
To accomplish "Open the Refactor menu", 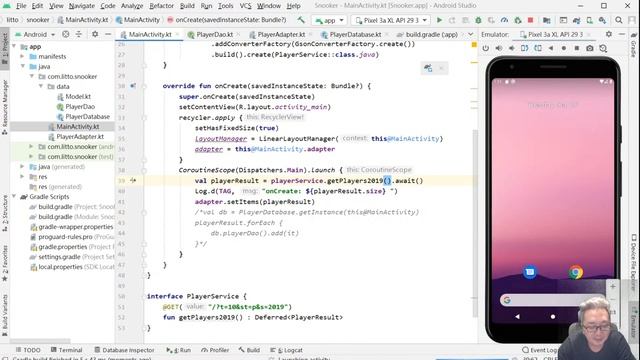I will [161, 6].
